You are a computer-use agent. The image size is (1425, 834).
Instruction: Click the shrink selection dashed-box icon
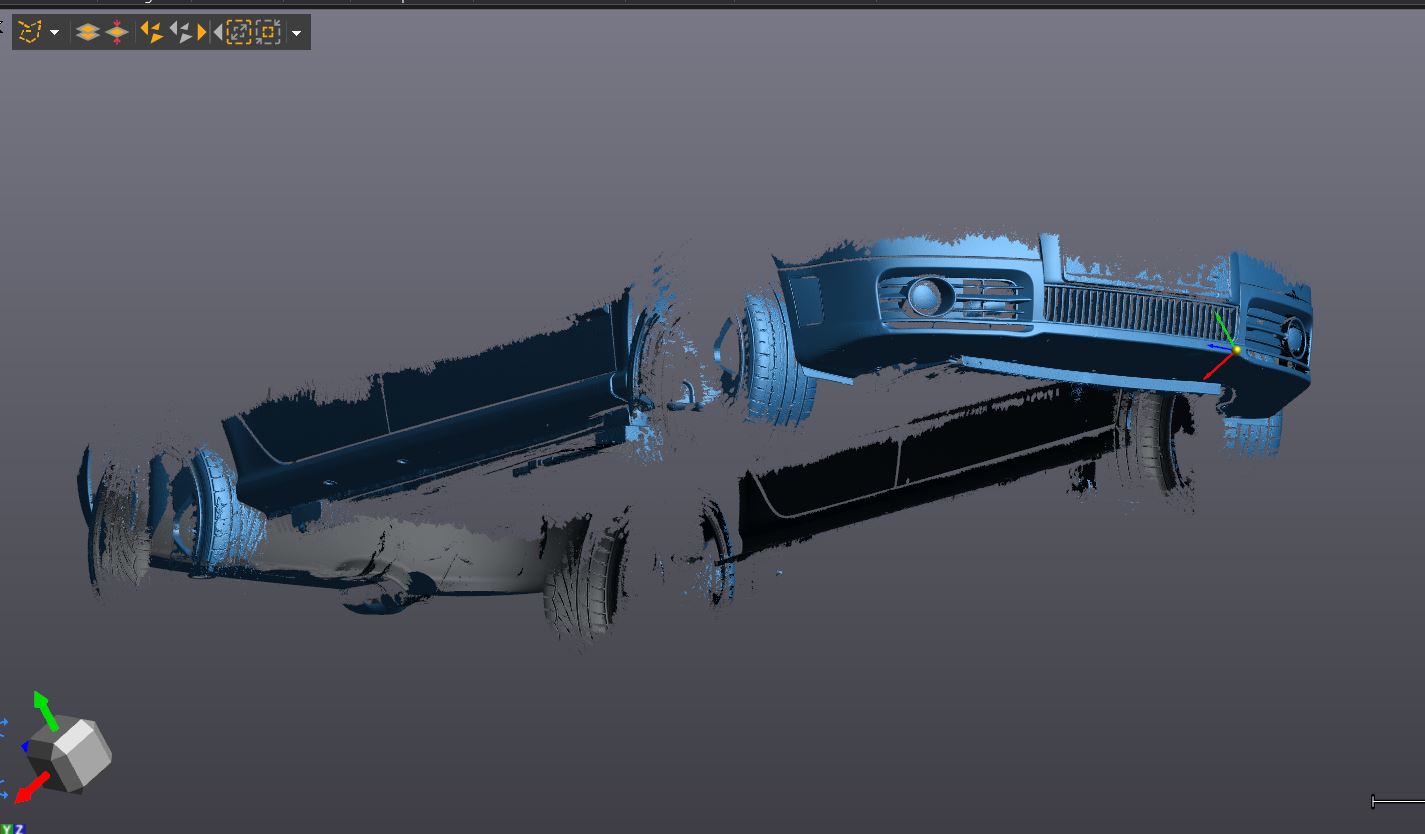pos(267,32)
